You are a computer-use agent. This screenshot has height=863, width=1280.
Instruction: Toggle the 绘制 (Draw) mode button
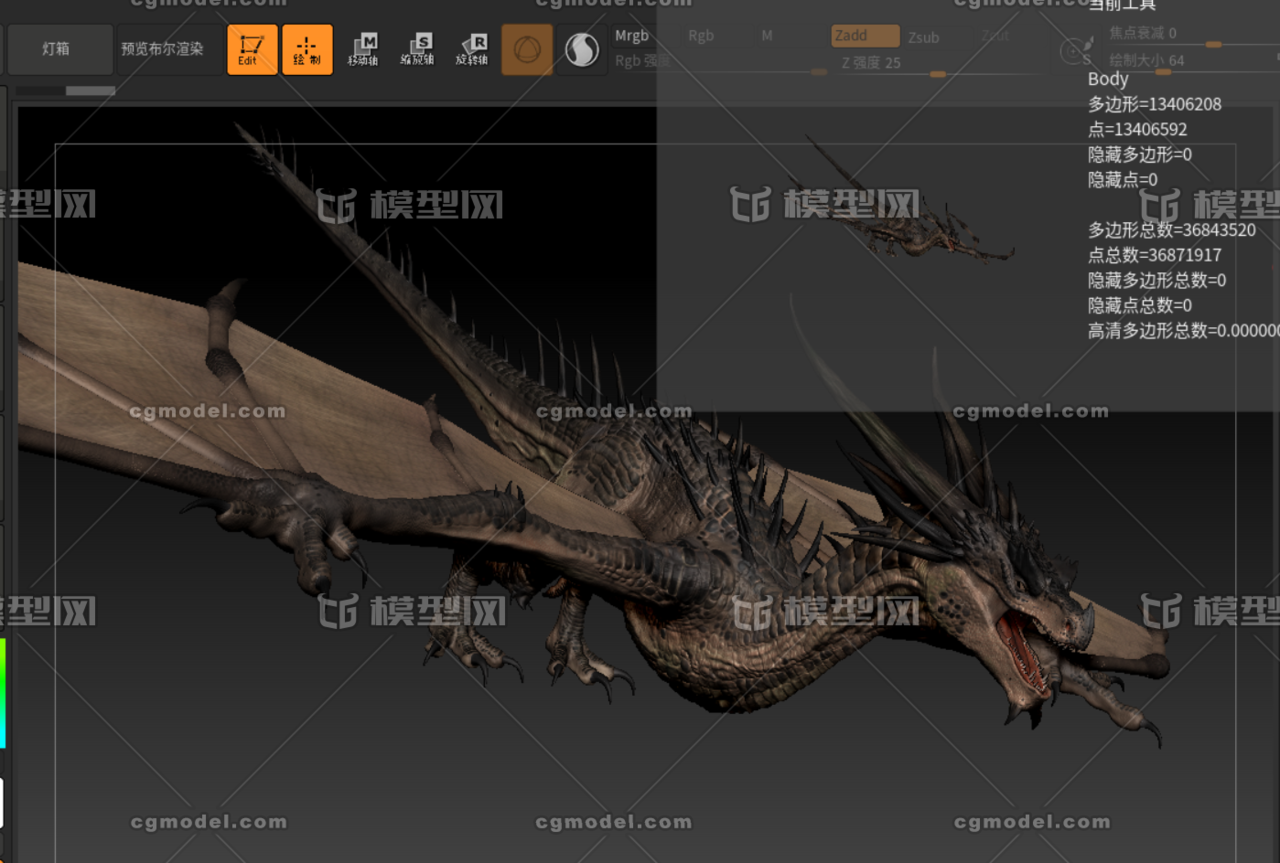click(307, 49)
